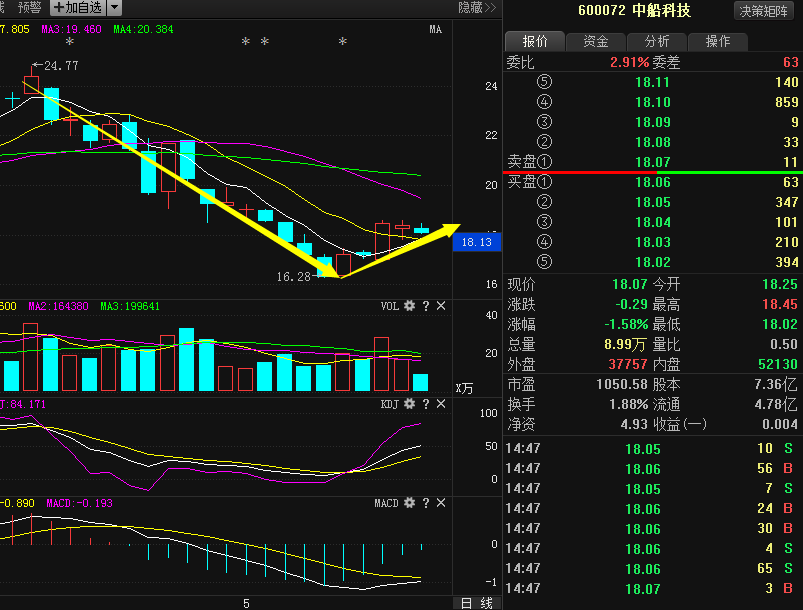
Task: Click the 内盘 value 52130
Action: tap(778, 364)
